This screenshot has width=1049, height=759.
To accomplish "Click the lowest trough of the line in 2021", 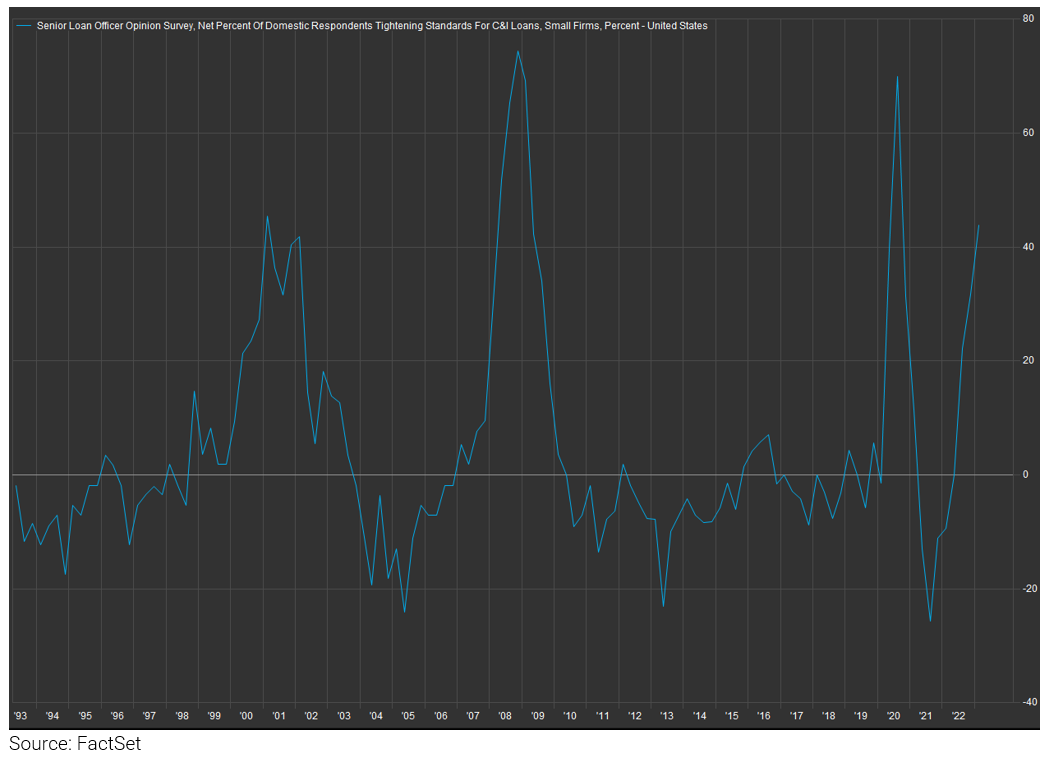I will [930, 621].
